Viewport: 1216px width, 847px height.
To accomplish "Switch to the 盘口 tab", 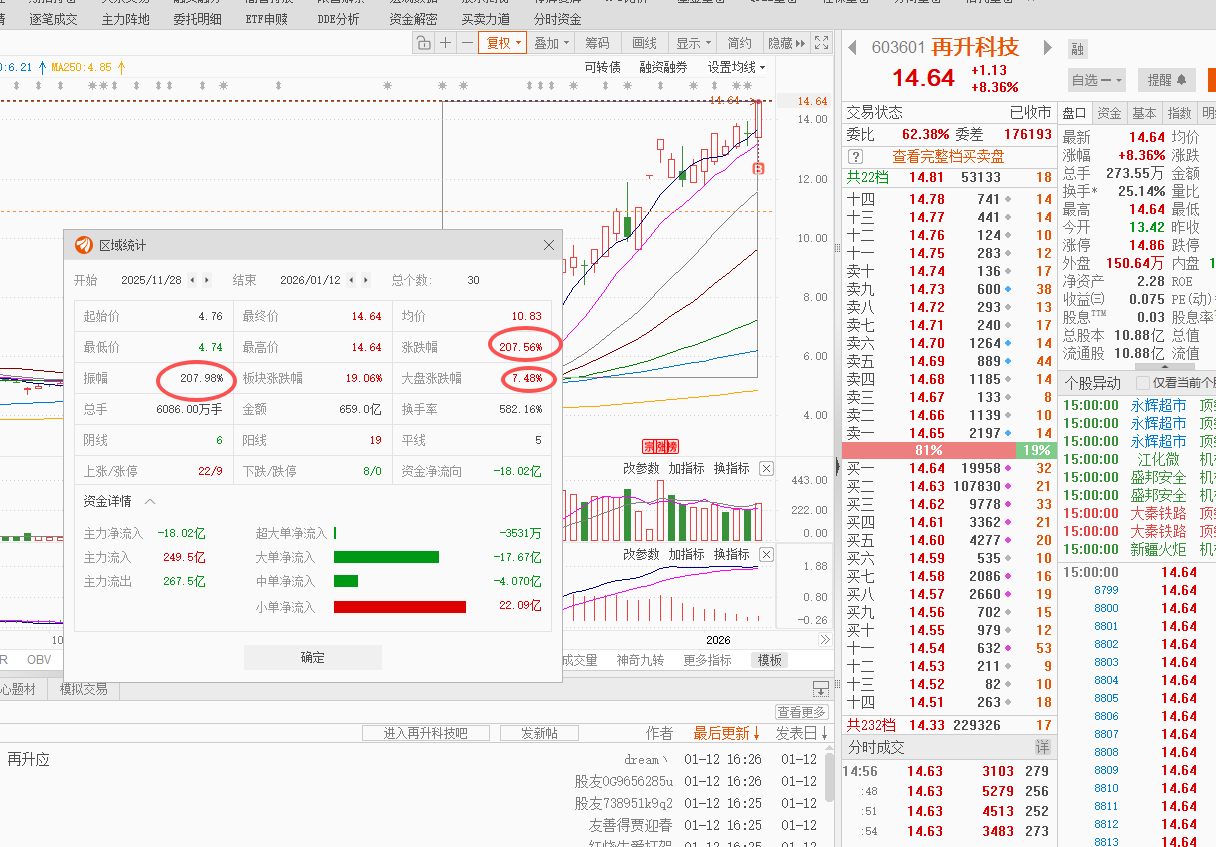I will pyautogui.click(x=1074, y=113).
